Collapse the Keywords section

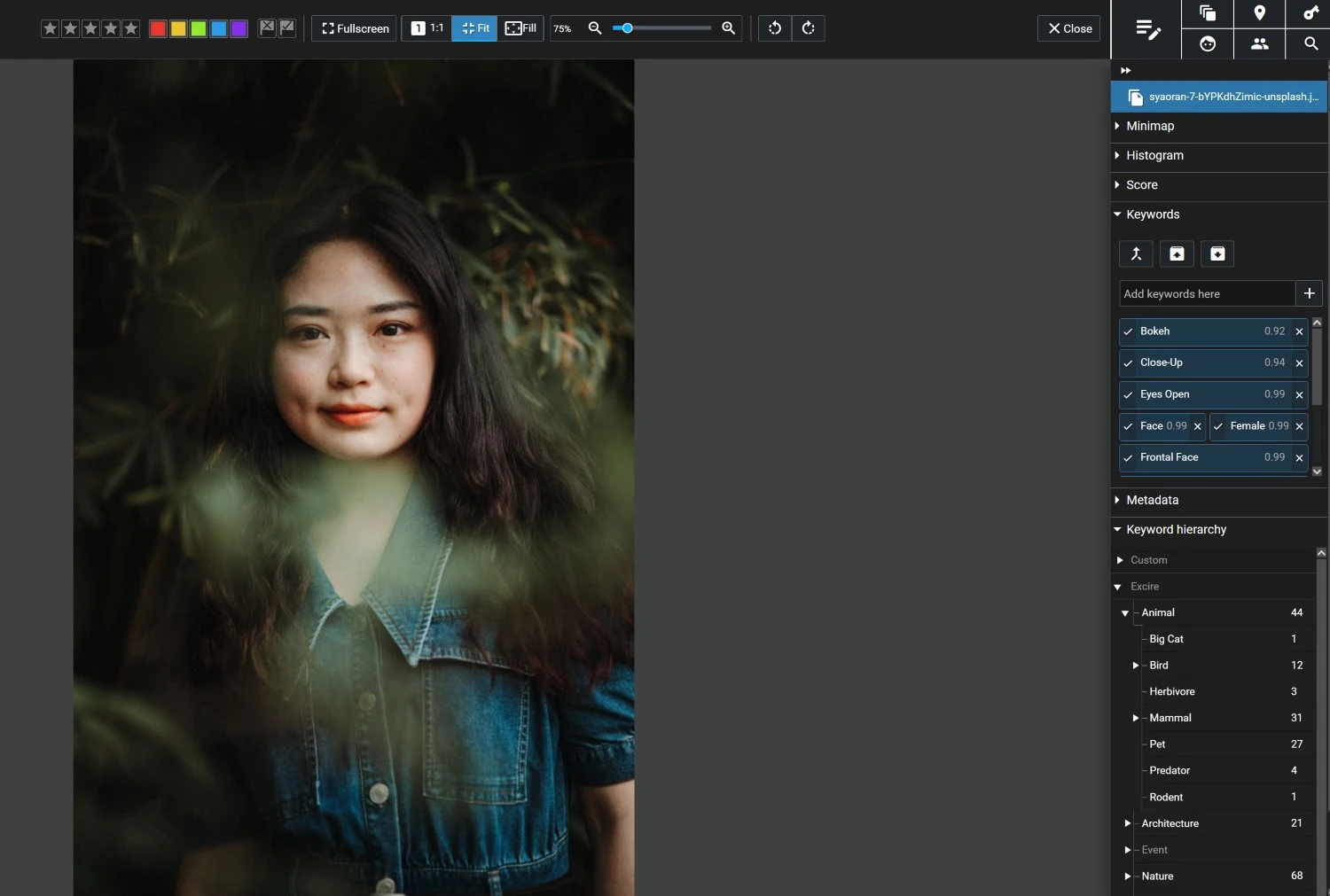(x=1117, y=214)
